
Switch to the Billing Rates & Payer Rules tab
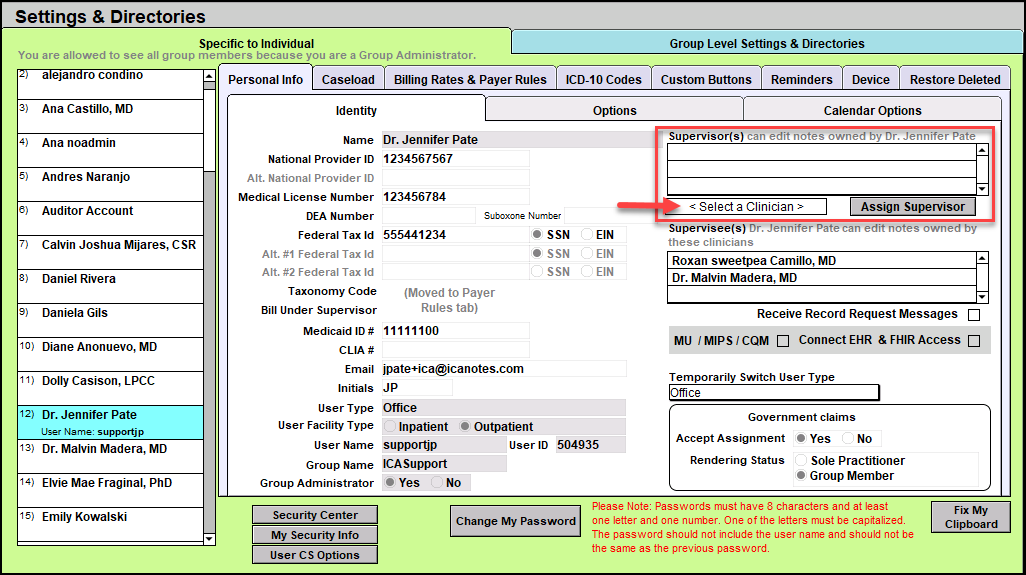pyautogui.click(x=470, y=80)
